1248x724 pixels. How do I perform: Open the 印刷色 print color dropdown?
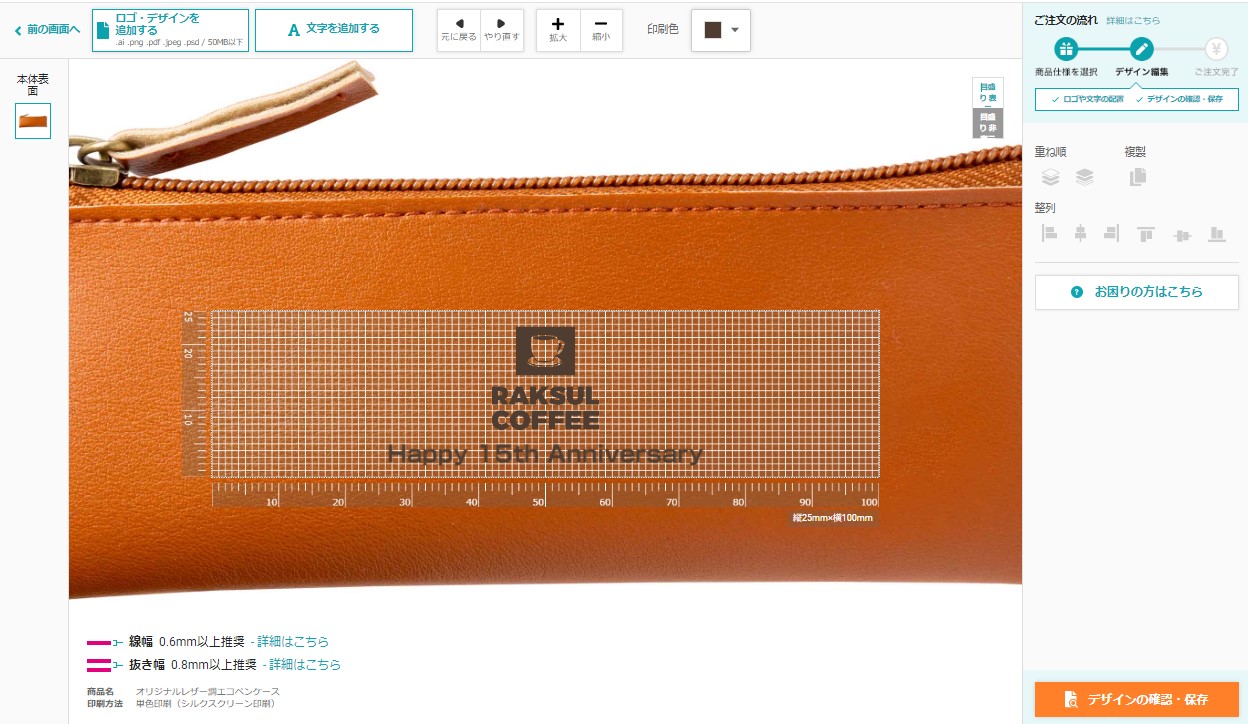coord(721,30)
